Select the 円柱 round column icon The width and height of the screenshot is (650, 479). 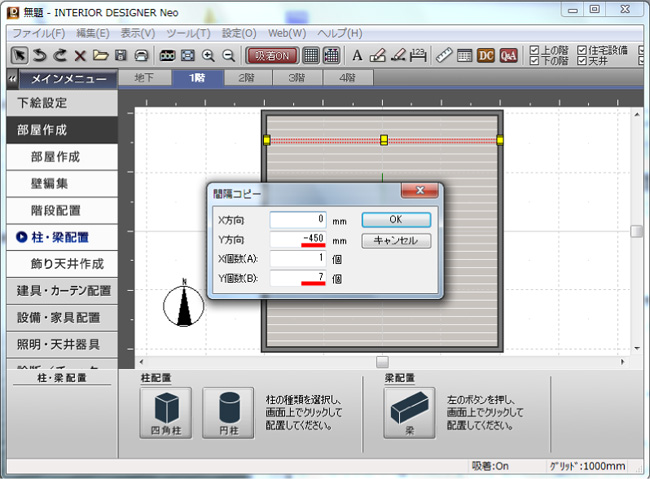click(225, 410)
